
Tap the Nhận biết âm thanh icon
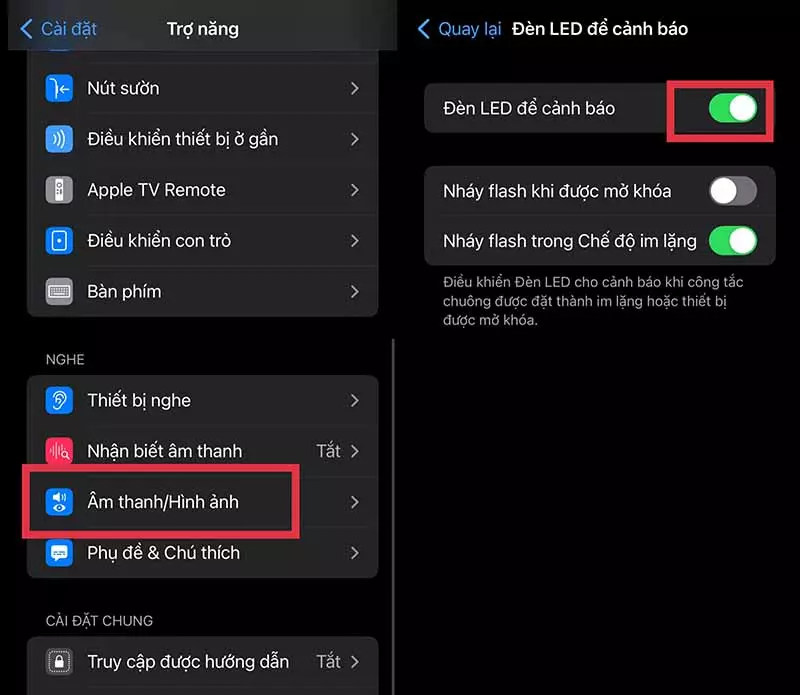[x=59, y=451]
